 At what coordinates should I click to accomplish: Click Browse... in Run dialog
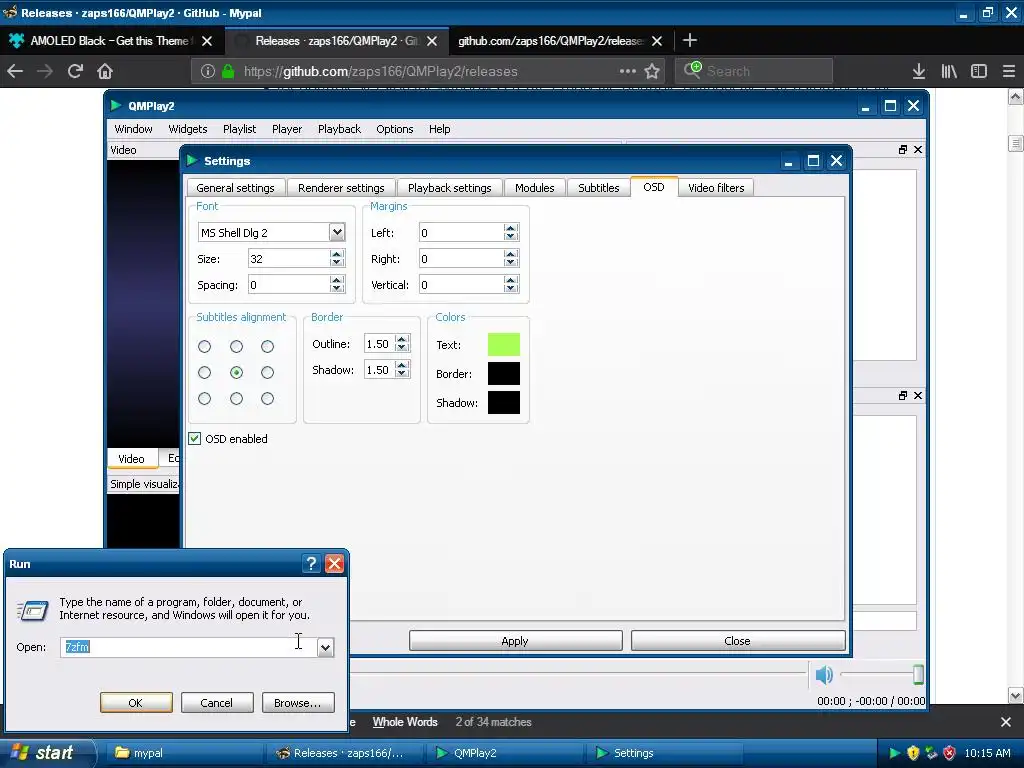[298, 703]
